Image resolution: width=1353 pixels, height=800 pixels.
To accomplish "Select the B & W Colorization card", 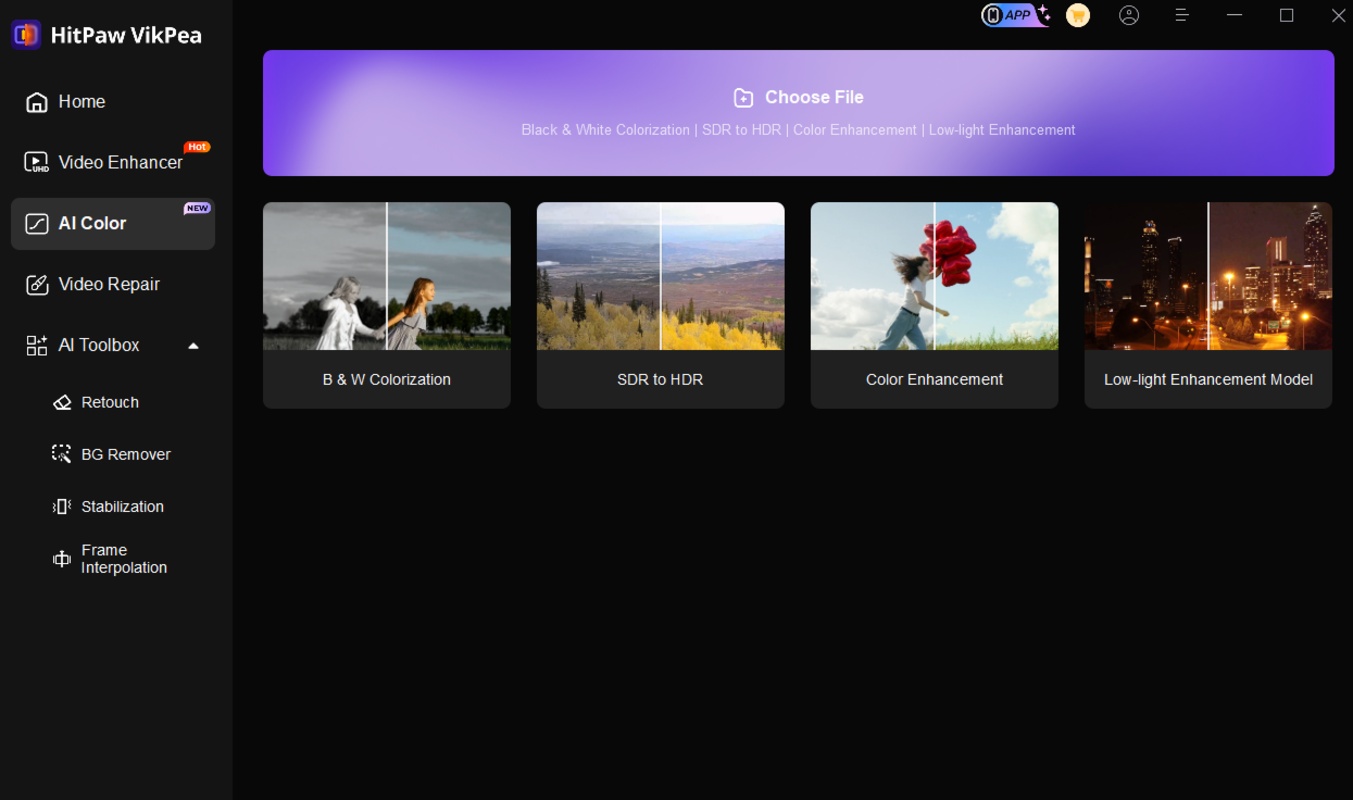I will [386, 305].
